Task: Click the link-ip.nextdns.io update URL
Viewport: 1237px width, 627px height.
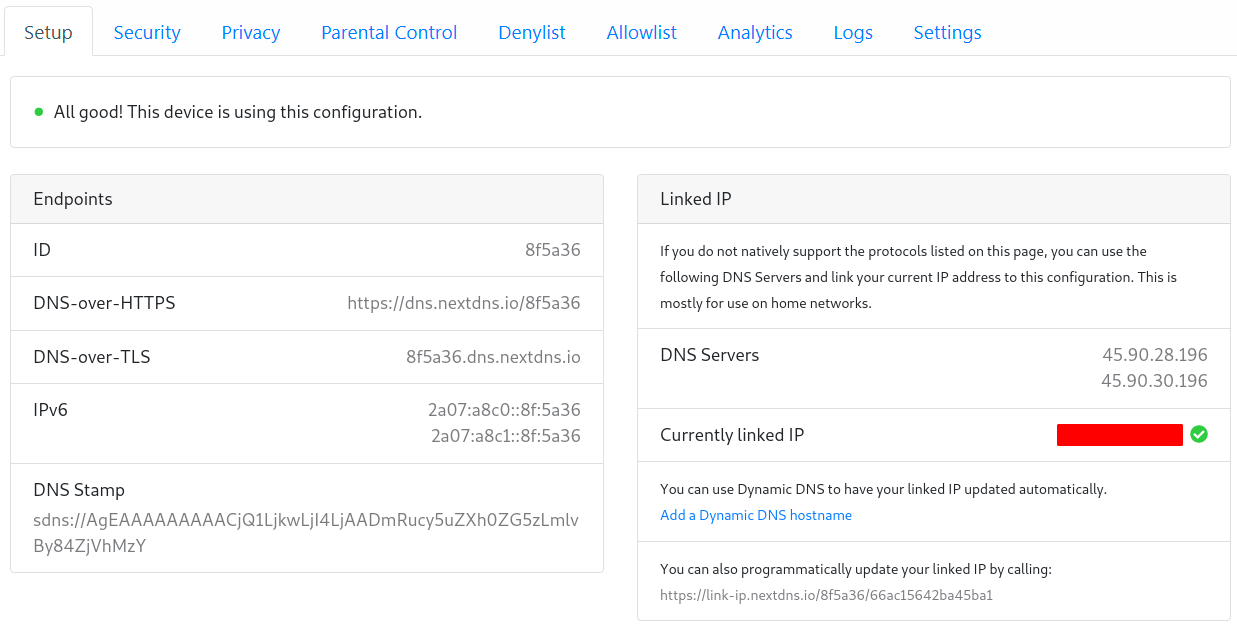Action: tap(826, 595)
